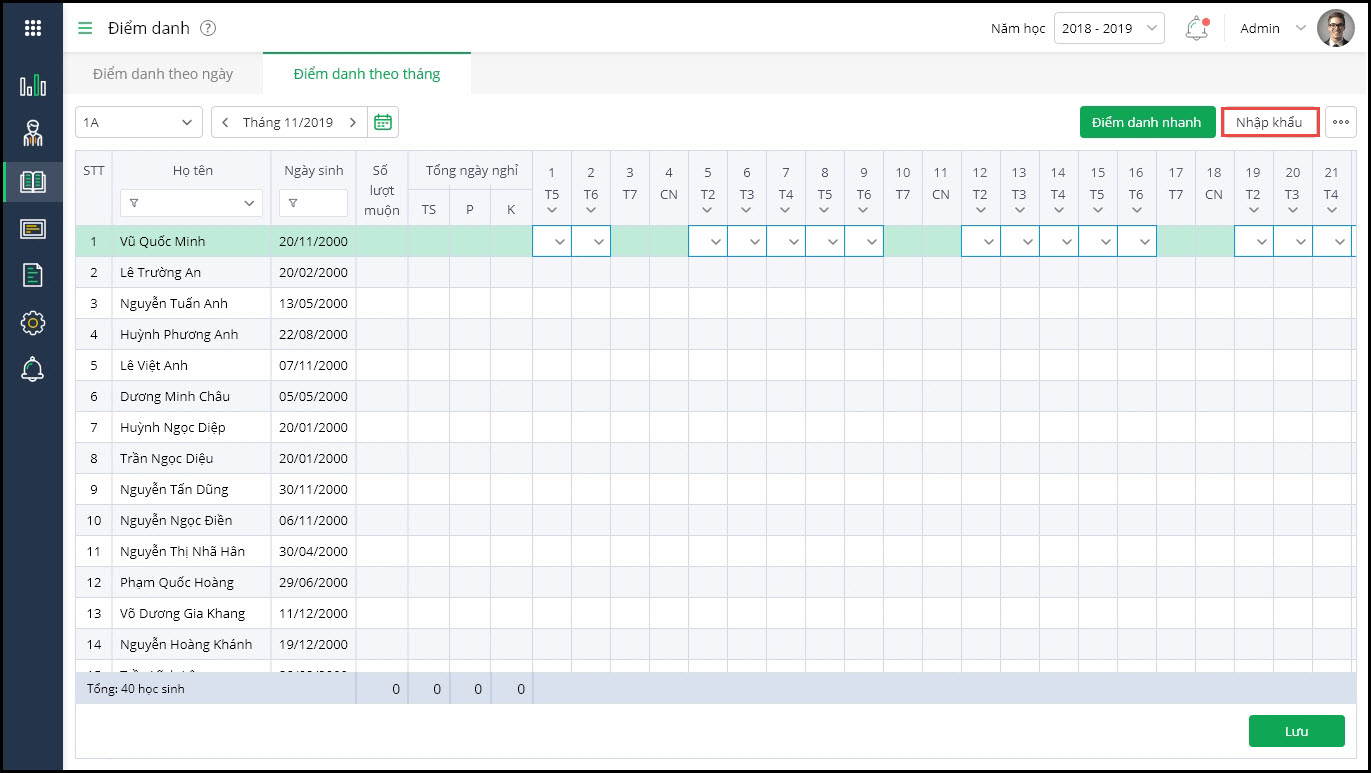Select the Điểm danh theo tháng tab
Viewport: 1371px width, 773px height.
366,74
